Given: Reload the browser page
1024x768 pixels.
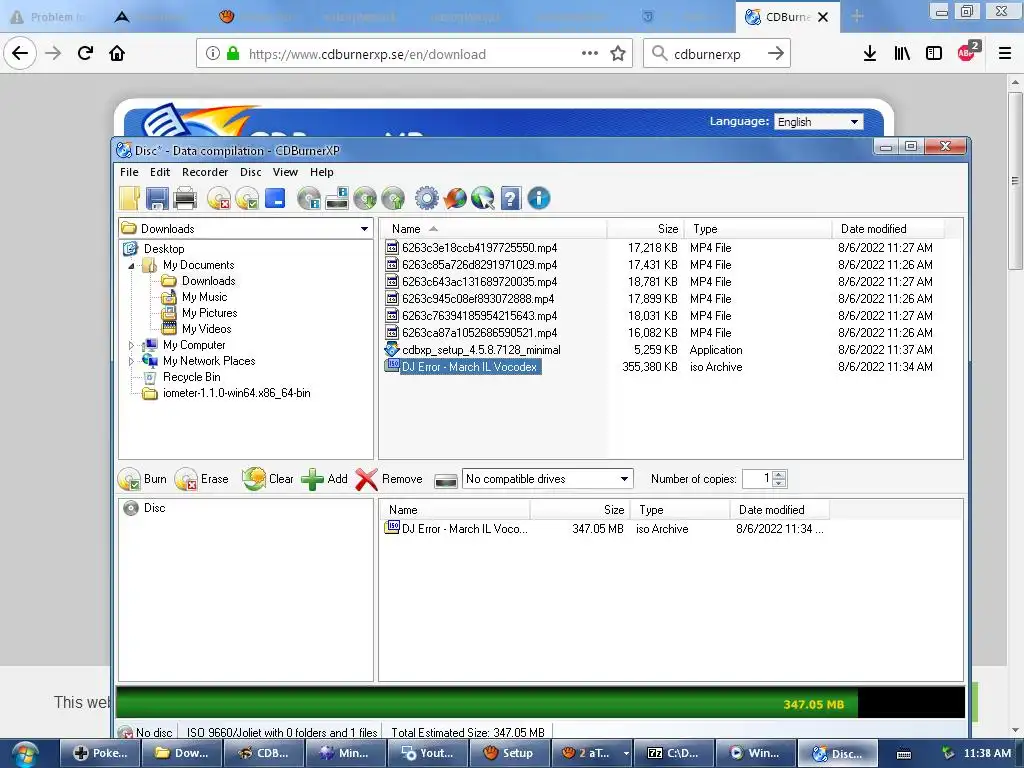Looking at the screenshot, I should click(86, 53).
